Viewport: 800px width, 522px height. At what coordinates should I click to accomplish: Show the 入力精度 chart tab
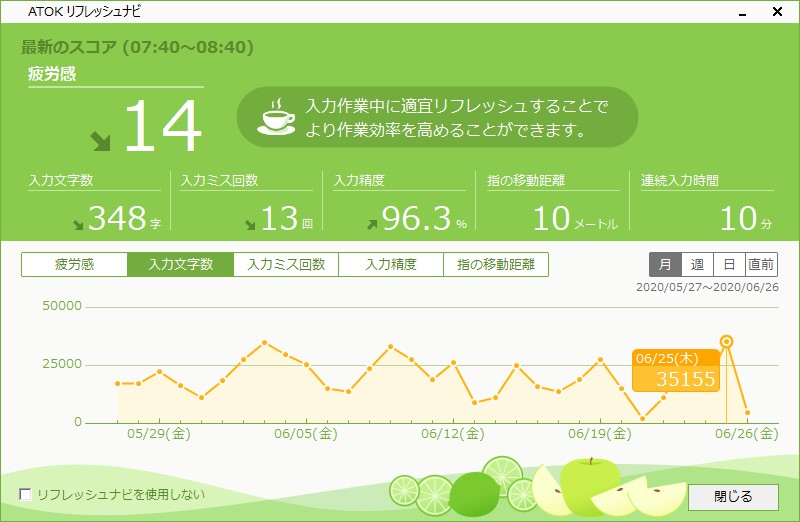[391, 264]
